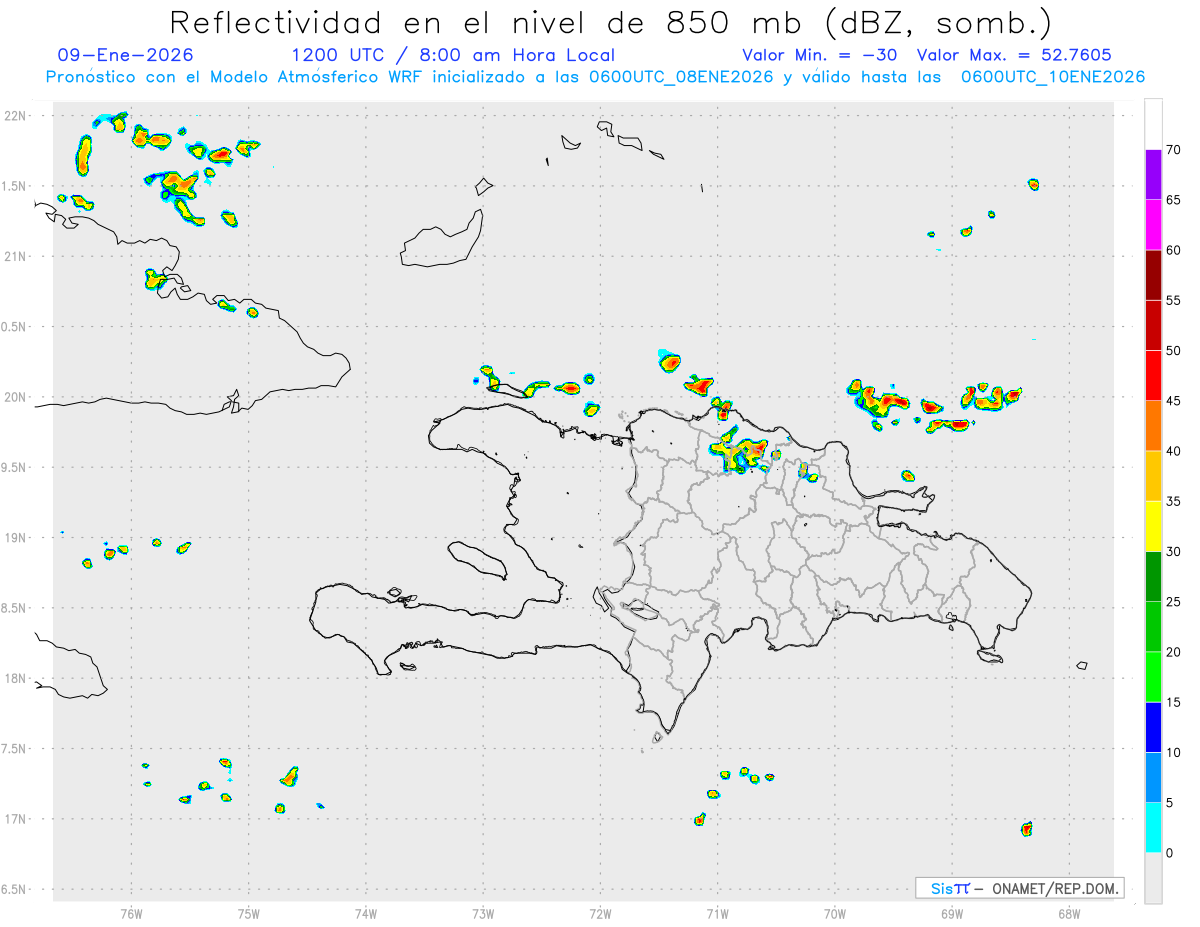This screenshot has width=1200, height=927.
Task: Click the 69W longitude label
Action: (952, 912)
